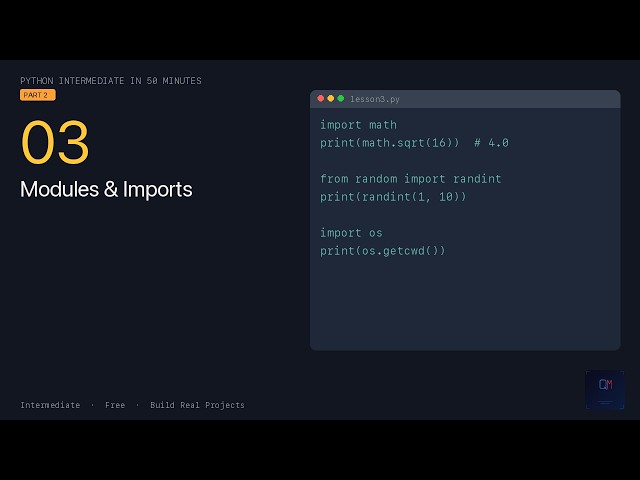Click the large 03 lesson number
Image resolution: width=640 pixels, height=480 pixels.
[55, 142]
